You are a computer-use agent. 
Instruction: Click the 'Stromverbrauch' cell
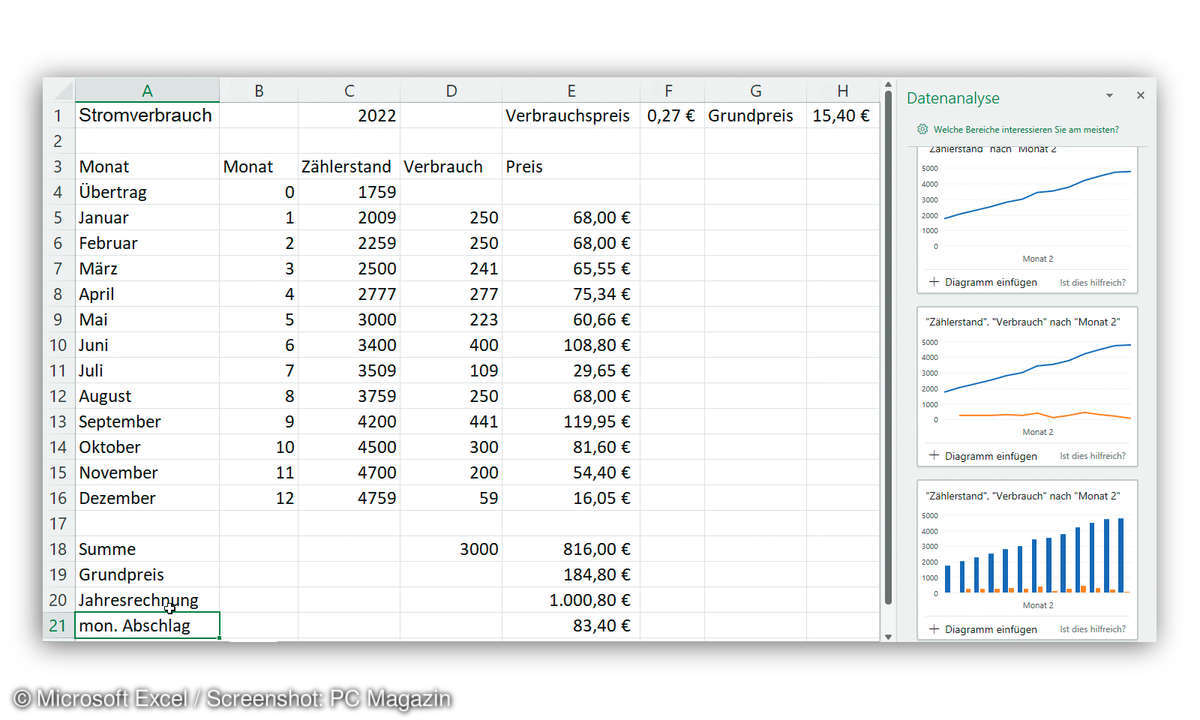[x=147, y=115]
